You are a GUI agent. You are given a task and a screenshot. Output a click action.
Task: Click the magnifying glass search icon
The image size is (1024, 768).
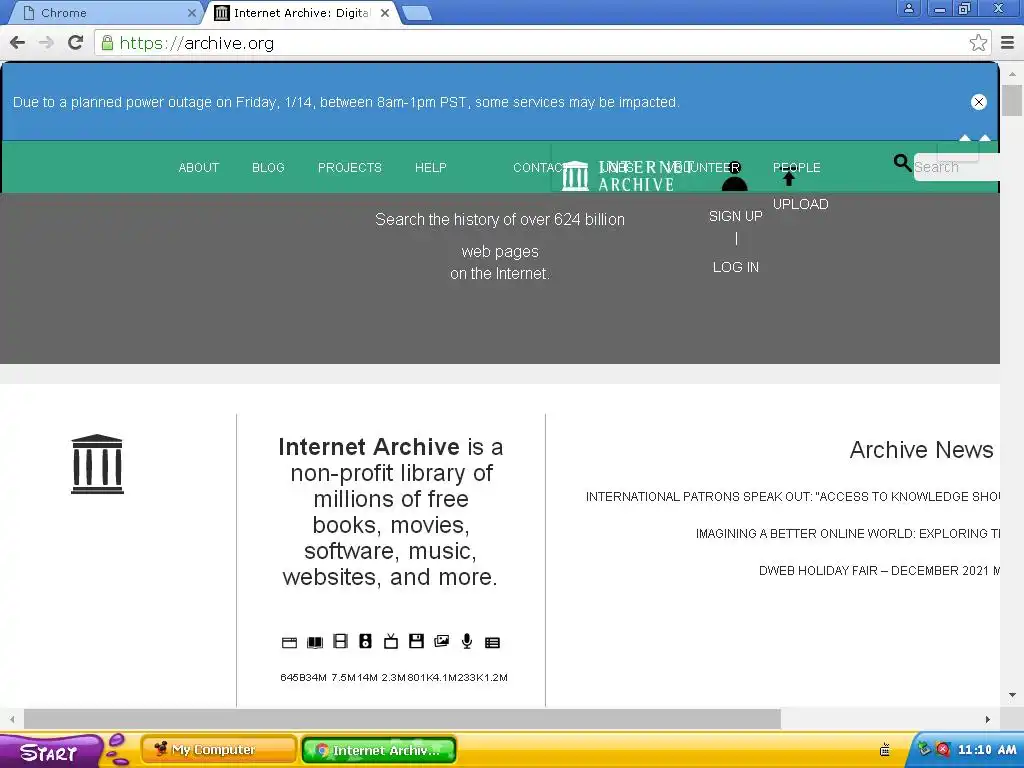point(902,163)
